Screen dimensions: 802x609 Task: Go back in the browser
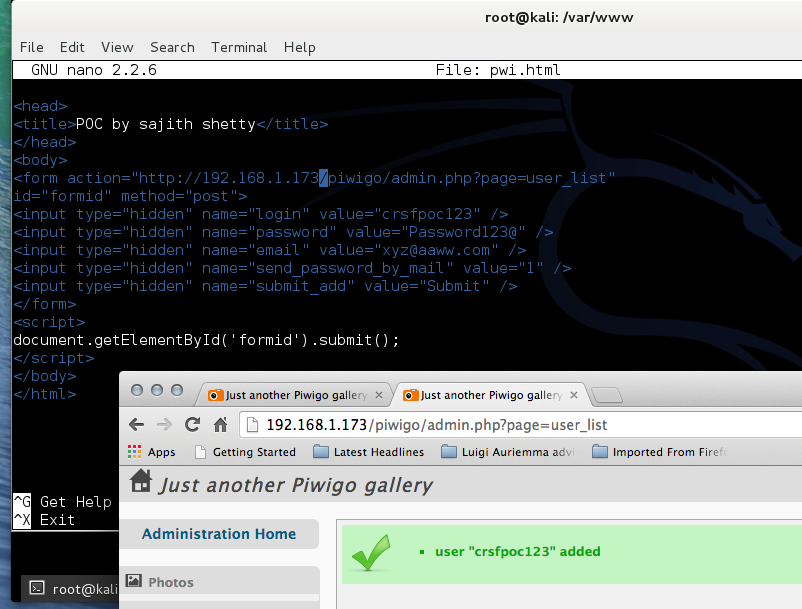click(137, 424)
